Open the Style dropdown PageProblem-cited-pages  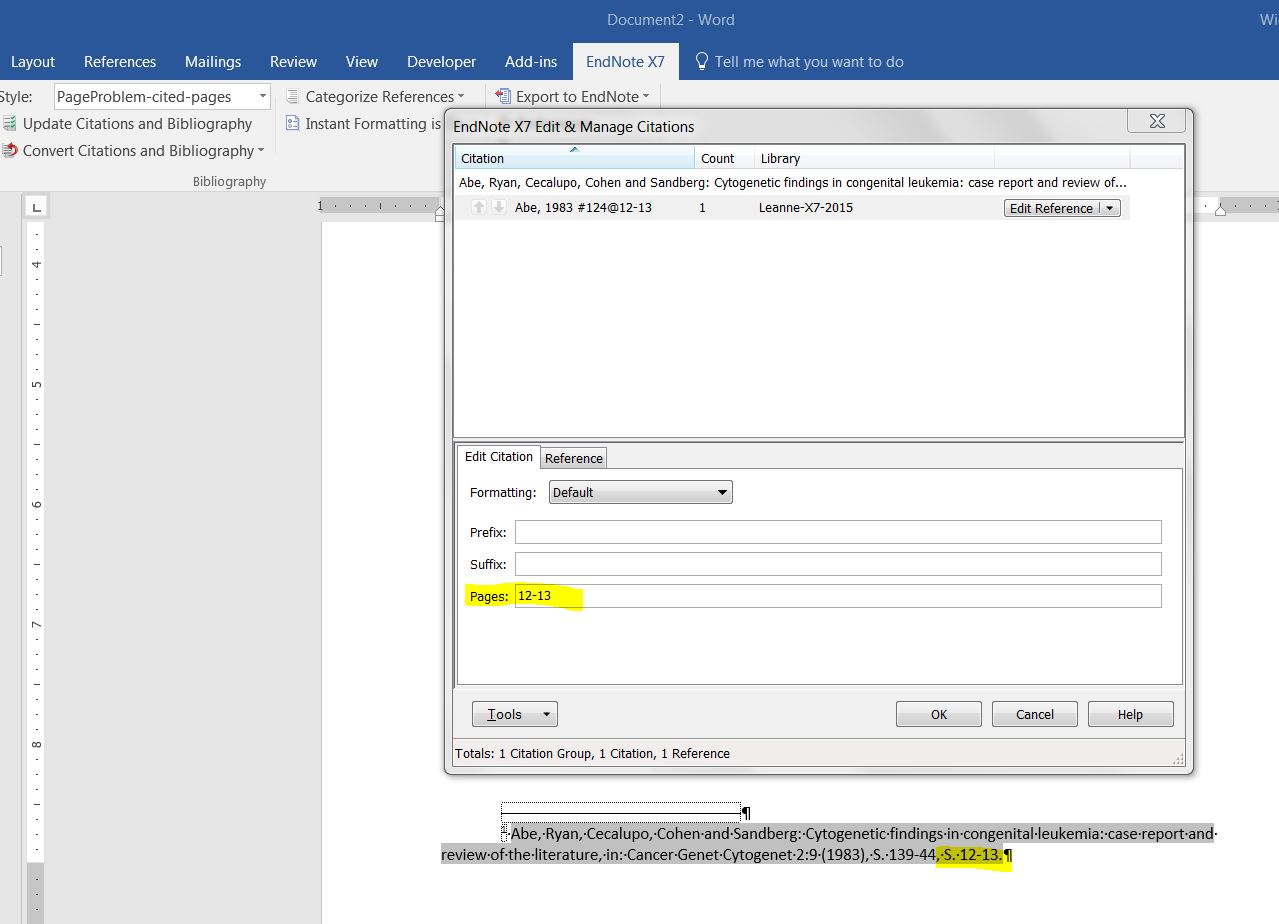coord(162,97)
